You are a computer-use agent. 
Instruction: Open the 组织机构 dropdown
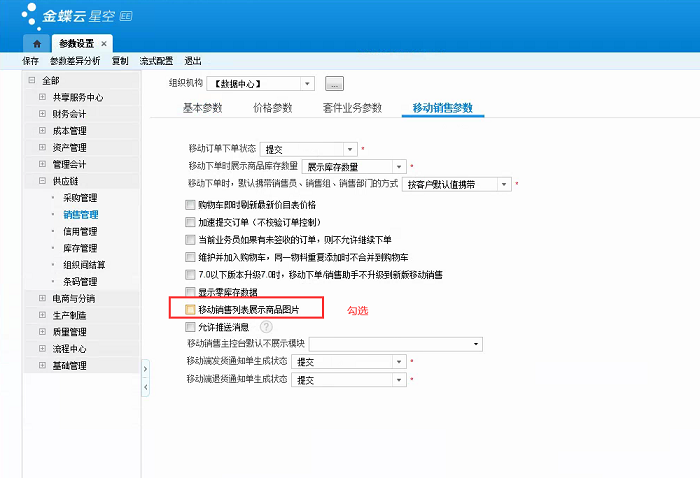point(307,83)
